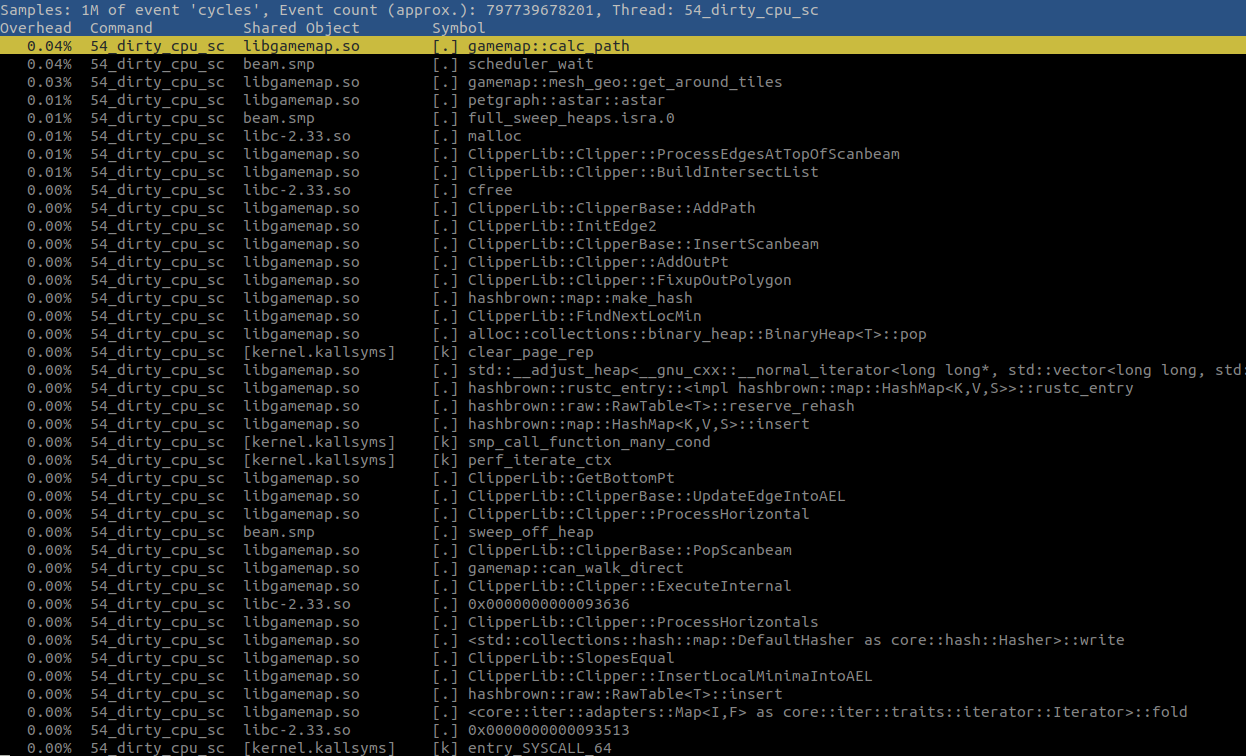Select the malloc entry from libc-2.33.so
This screenshot has height=756, width=1246.
(493, 136)
